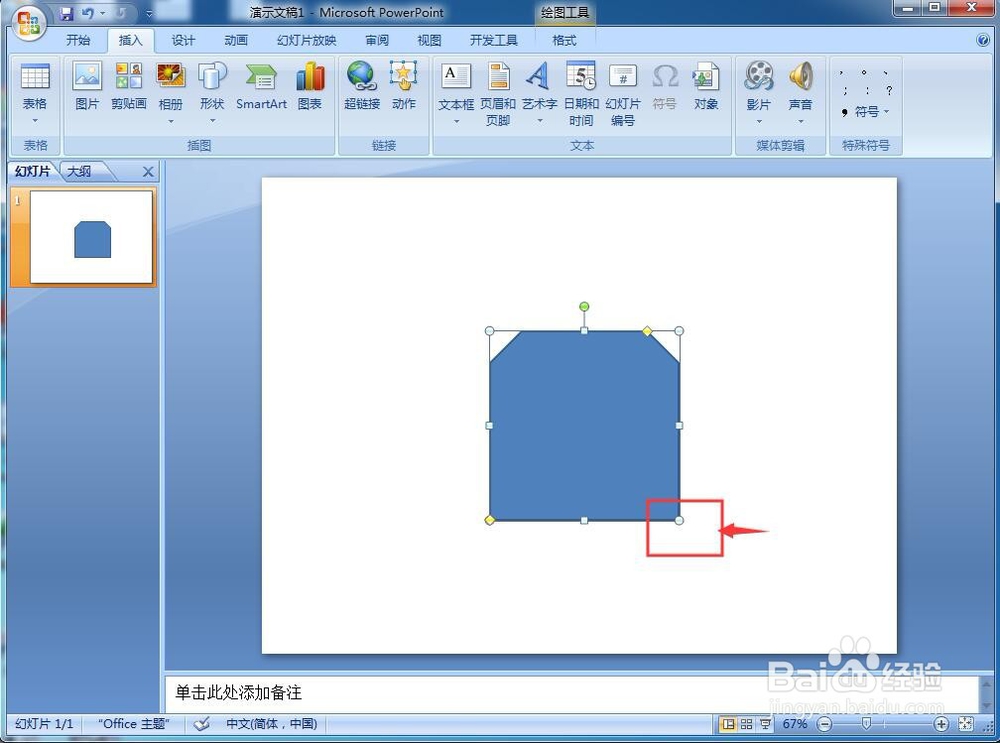
Task: Click the bottom-left yellow adjustment diamond
Action: [x=490, y=520]
